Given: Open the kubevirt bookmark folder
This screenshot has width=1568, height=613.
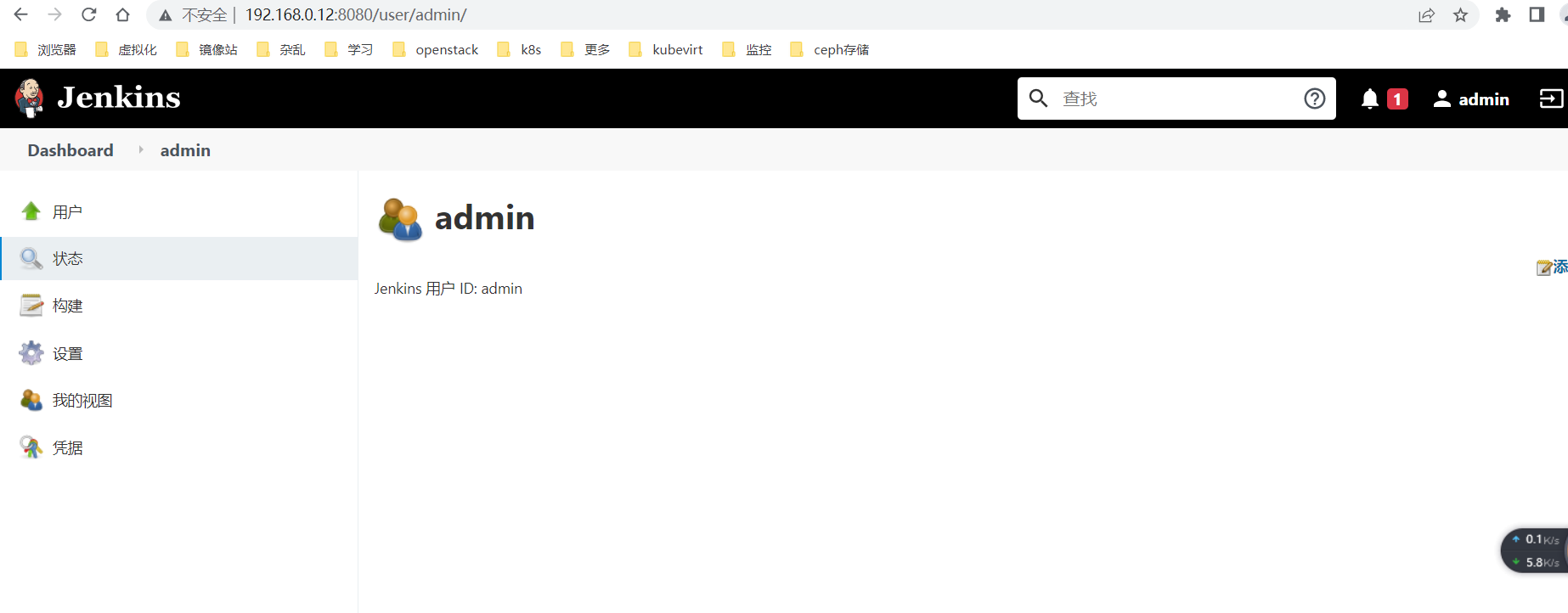Looking at the screenshot, I should point(667,49).
